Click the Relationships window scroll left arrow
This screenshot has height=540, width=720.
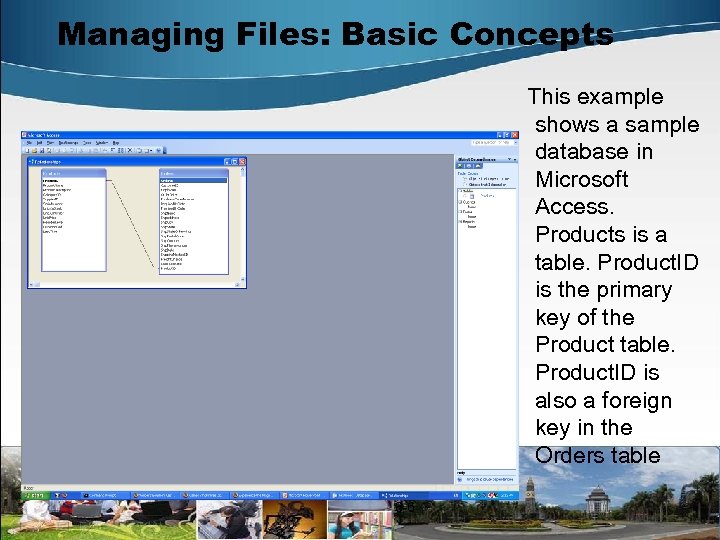(31, 285)
